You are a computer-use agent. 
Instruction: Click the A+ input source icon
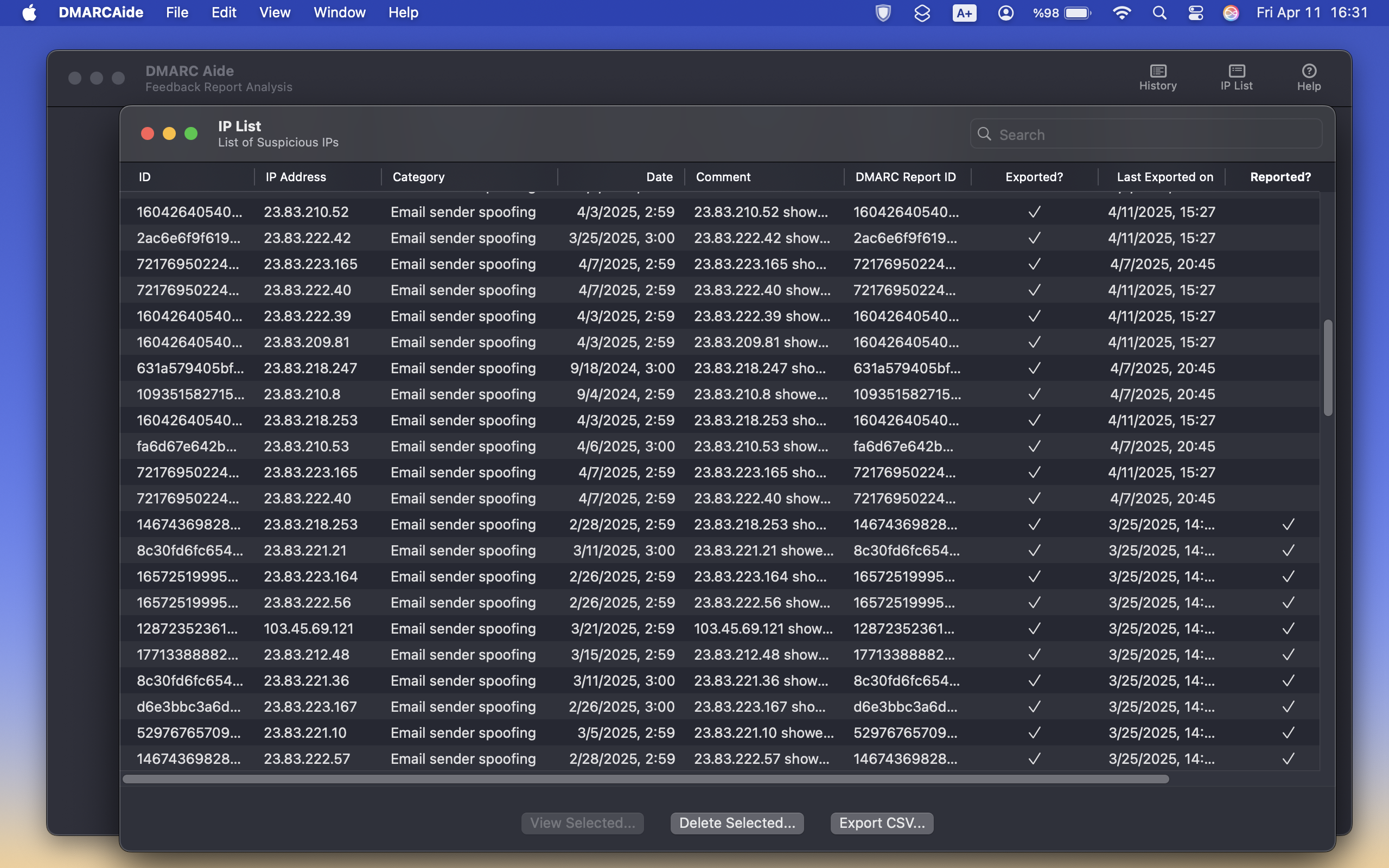[x=964, y=12]
